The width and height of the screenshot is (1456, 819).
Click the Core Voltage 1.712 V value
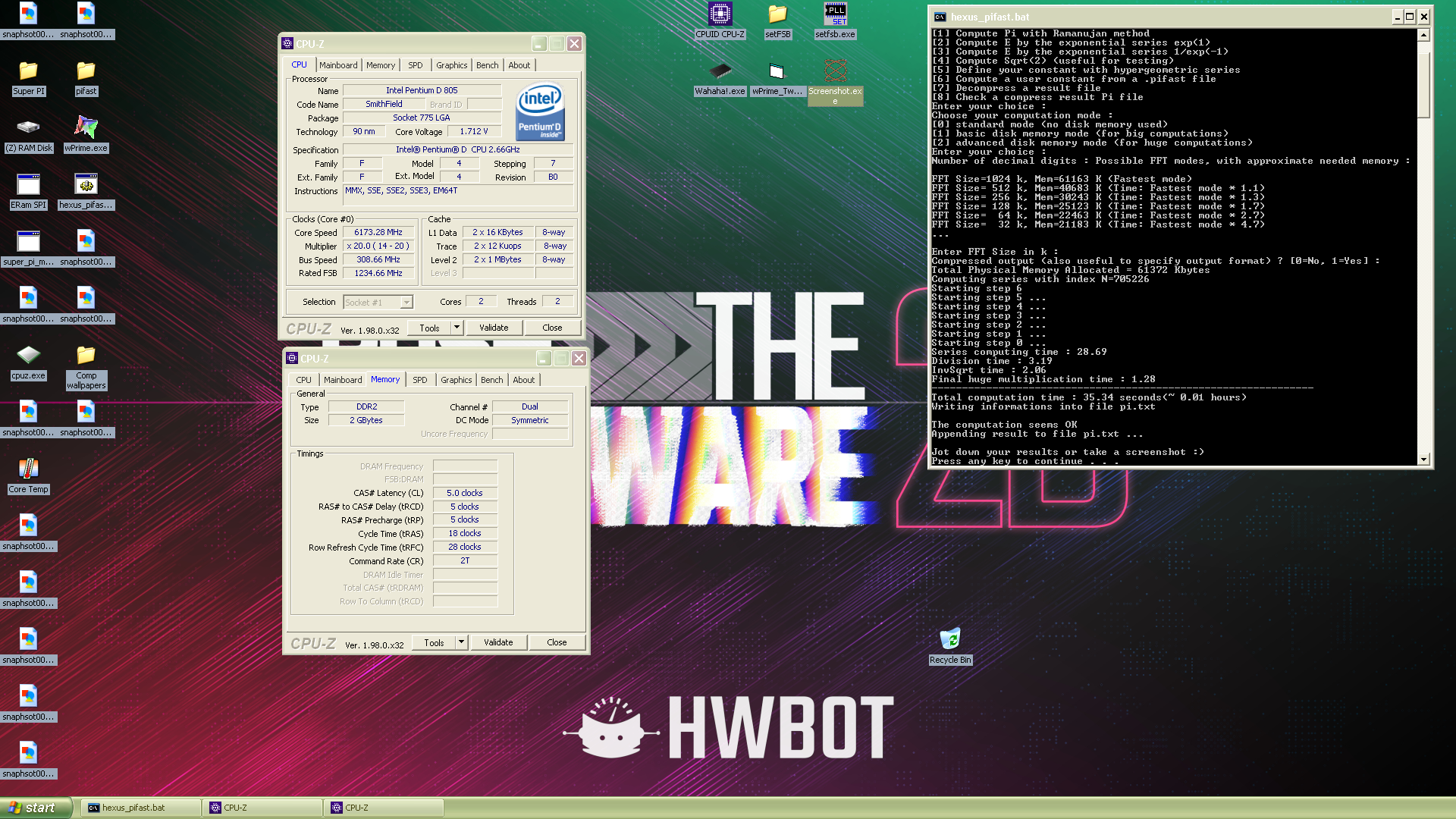(x=474, y=131)
